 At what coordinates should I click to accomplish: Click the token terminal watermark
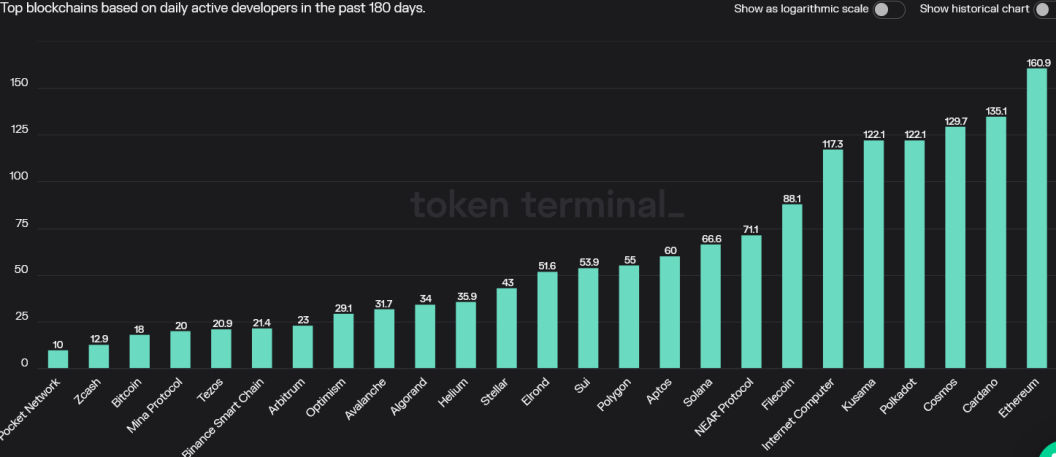[x=547, y=205]
